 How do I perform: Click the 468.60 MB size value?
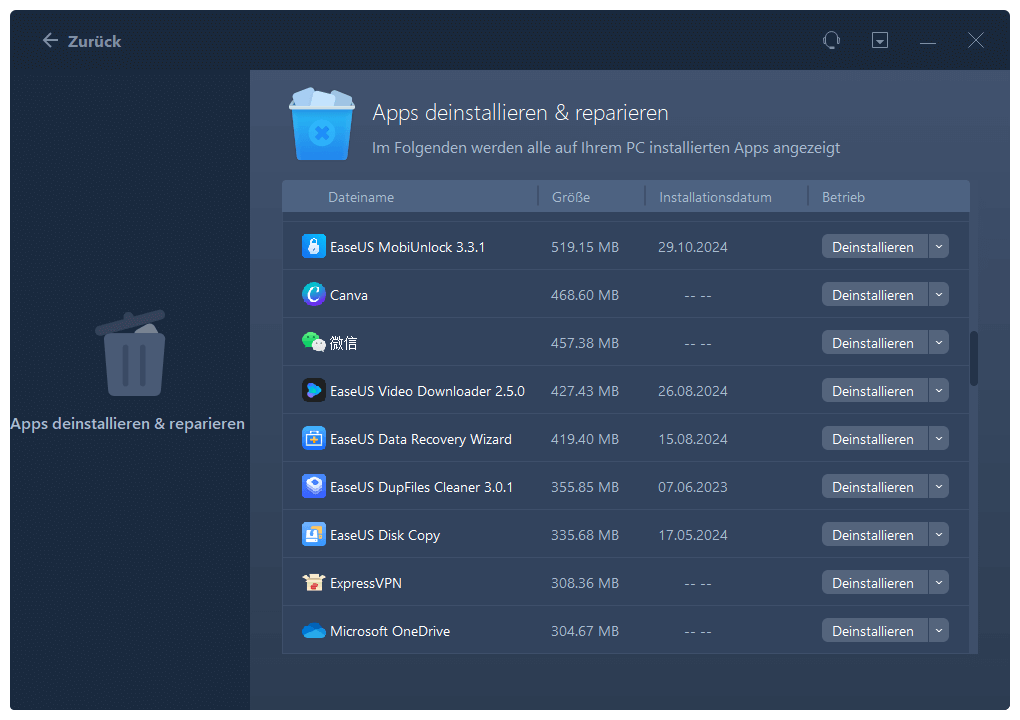(585, 295)
